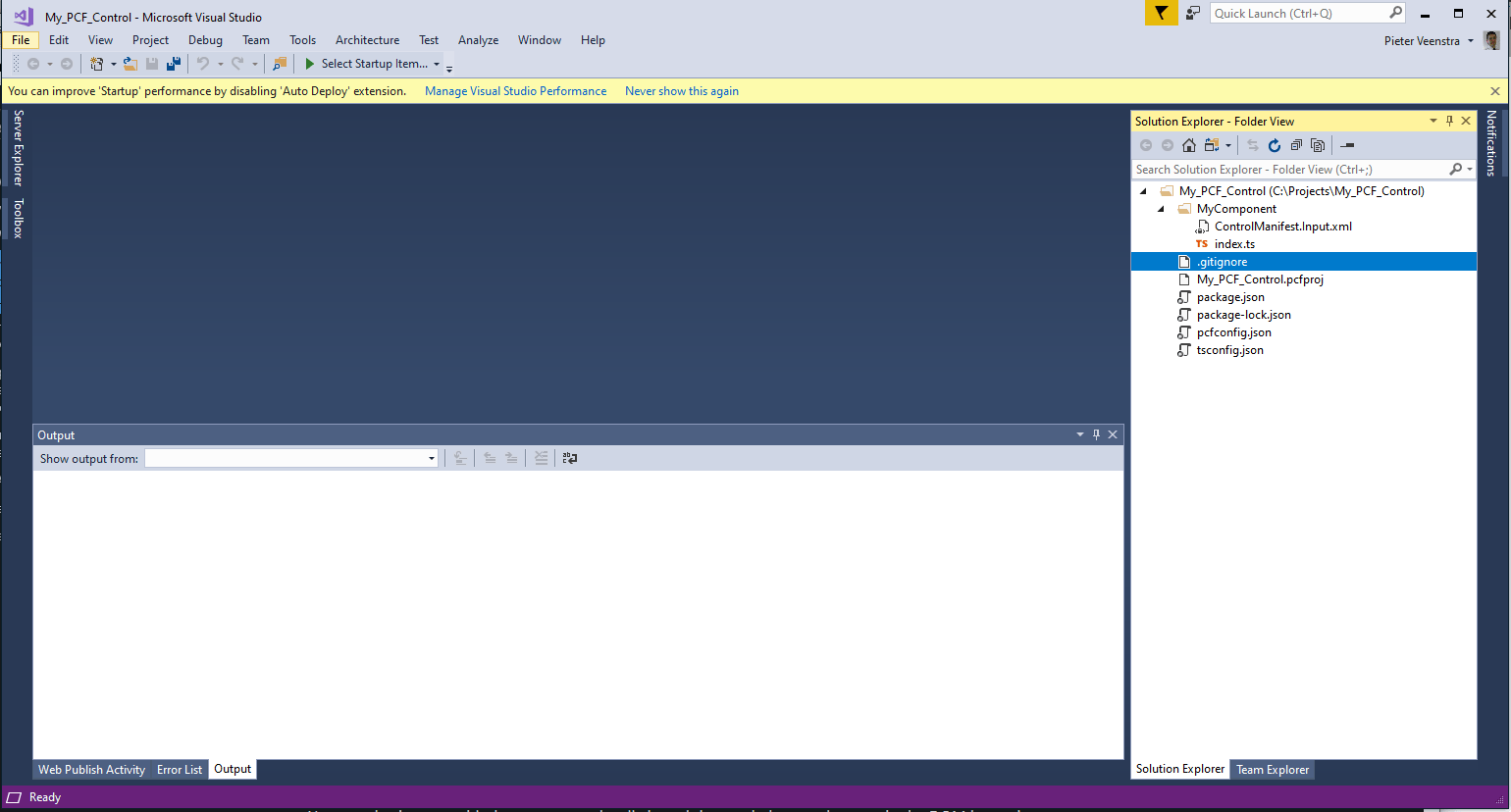Open the Undo history dropdown arrow
The height and width of the screenshot is (812, 1511).
[x=220, y=64]
